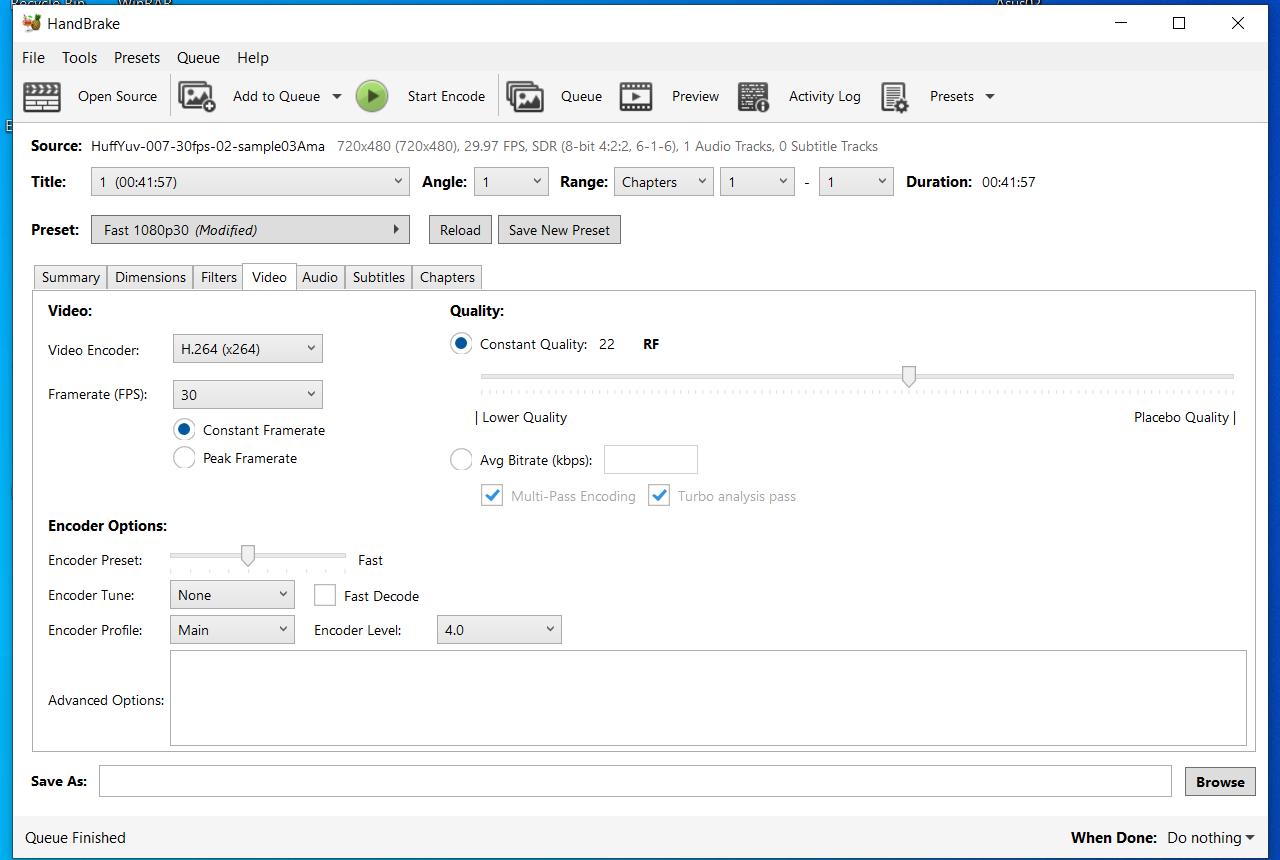Open the Presets menu in the menu bar
1280x860 pixels.
pos(137,58)
